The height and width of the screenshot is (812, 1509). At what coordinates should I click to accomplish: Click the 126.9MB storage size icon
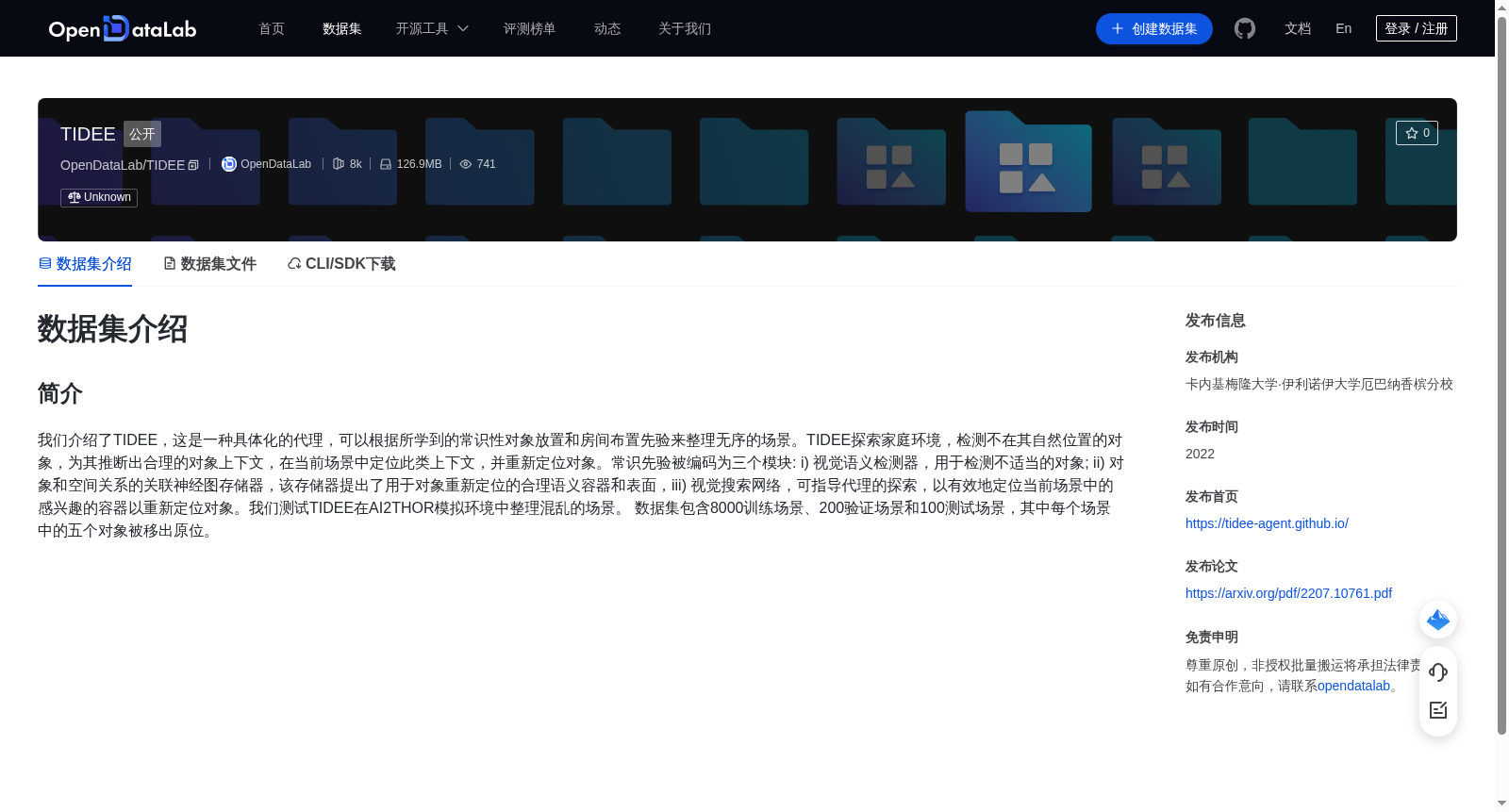click(386, 164)
